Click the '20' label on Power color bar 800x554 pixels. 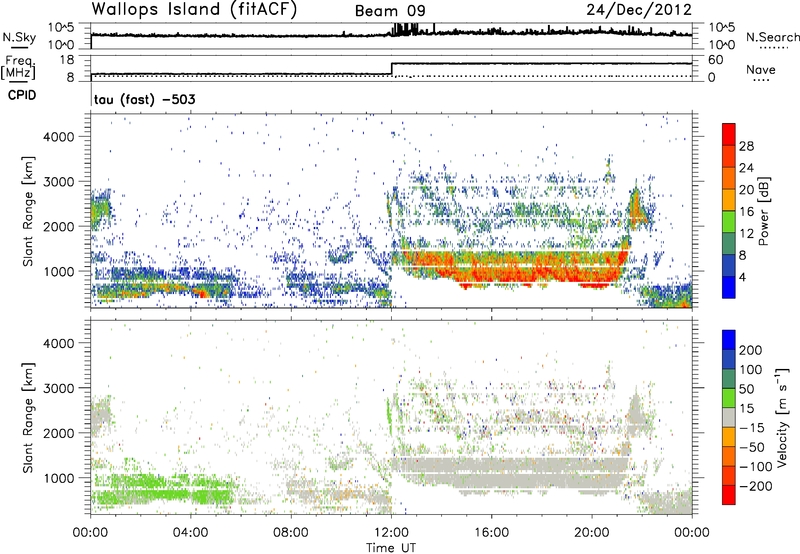[x=746, y=190]
